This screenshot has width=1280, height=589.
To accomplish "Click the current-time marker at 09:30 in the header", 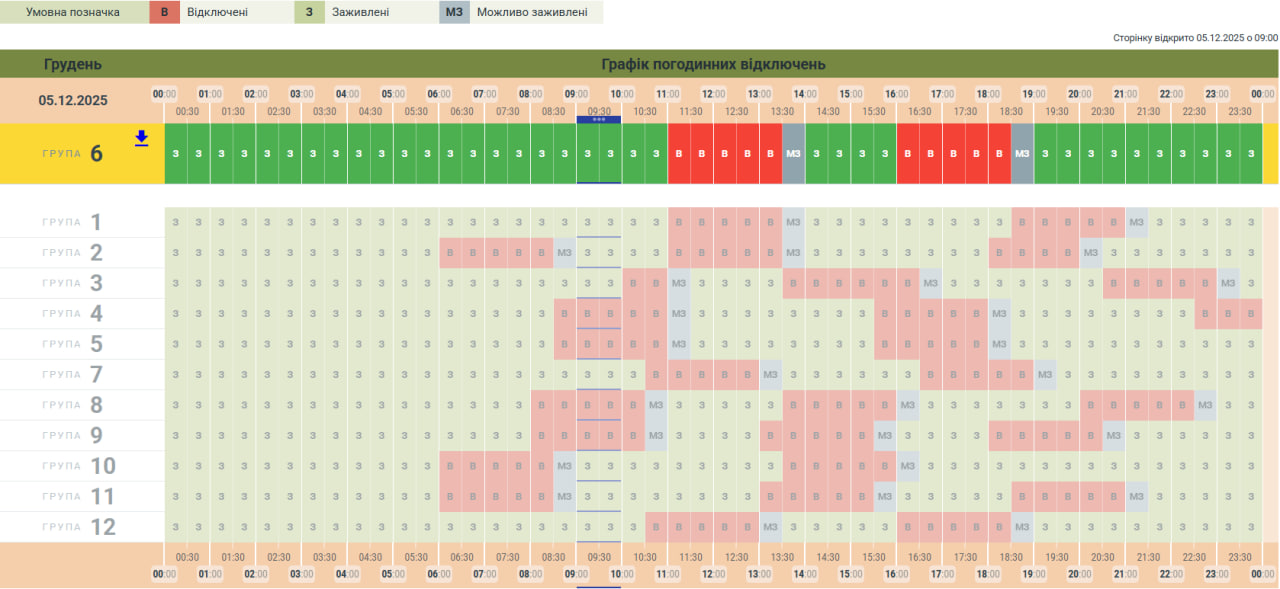I will pyautogui.click(x=599, y=119).
